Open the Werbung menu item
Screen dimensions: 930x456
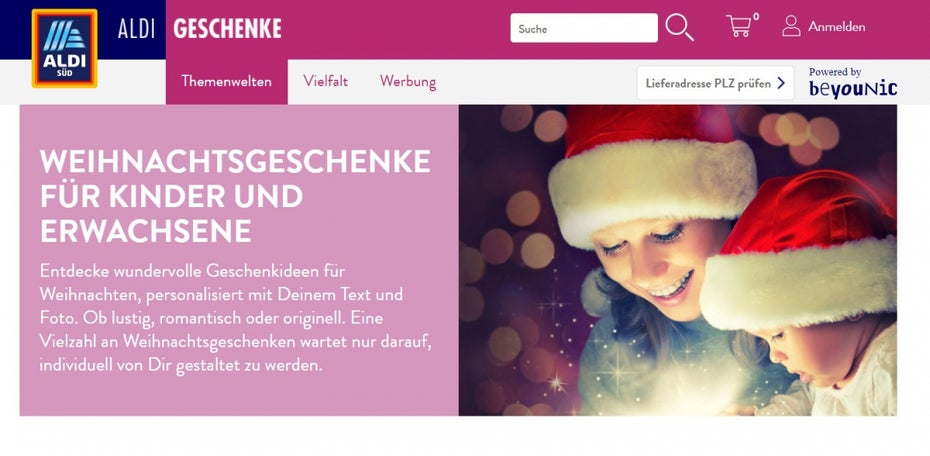(x=408, y=82)
